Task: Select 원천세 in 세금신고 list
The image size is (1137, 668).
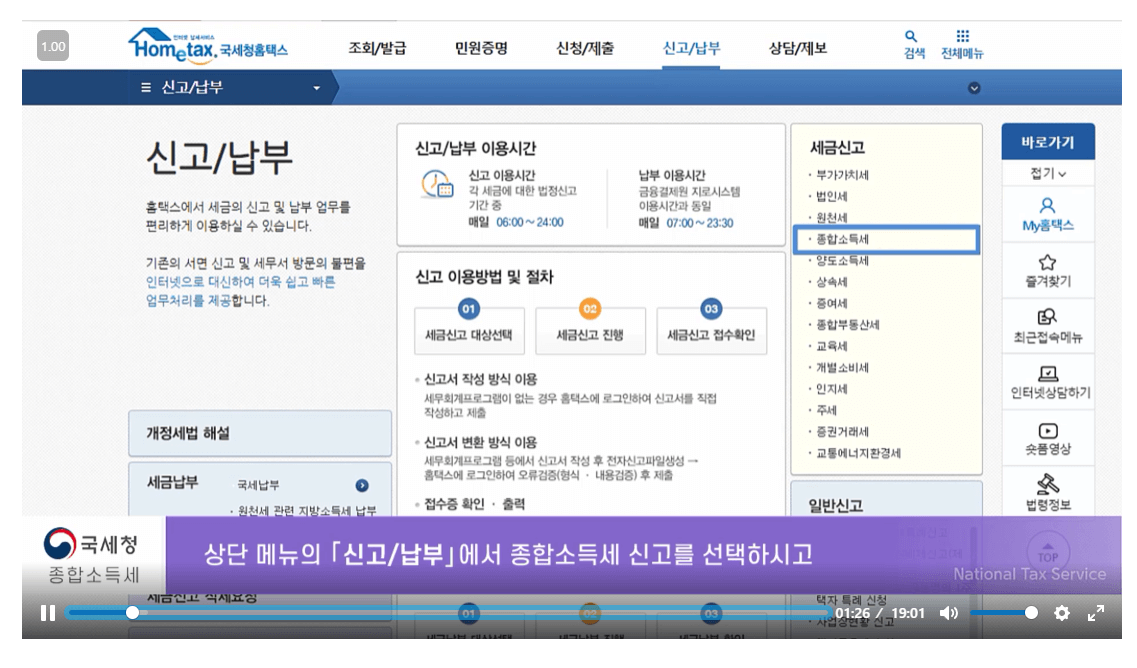Action: pos(832,218)
